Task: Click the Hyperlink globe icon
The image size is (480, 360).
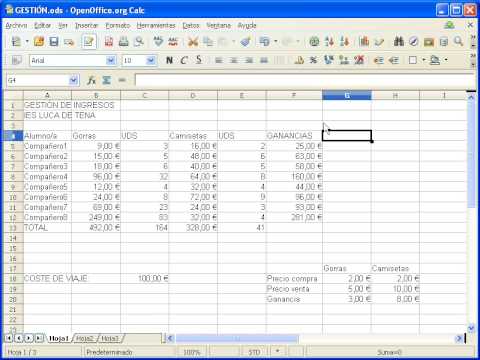Action: 314,42
